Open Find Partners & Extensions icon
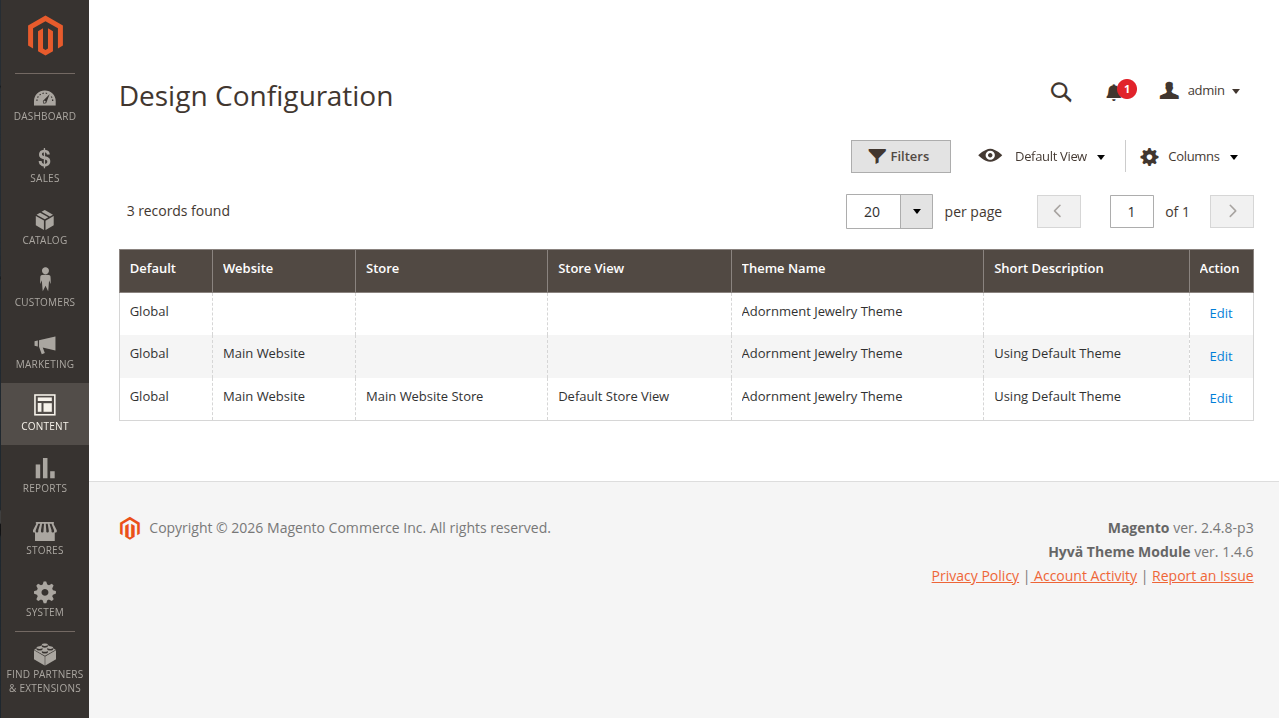Viewport: 1279px width, 718px height. point(45,654)
